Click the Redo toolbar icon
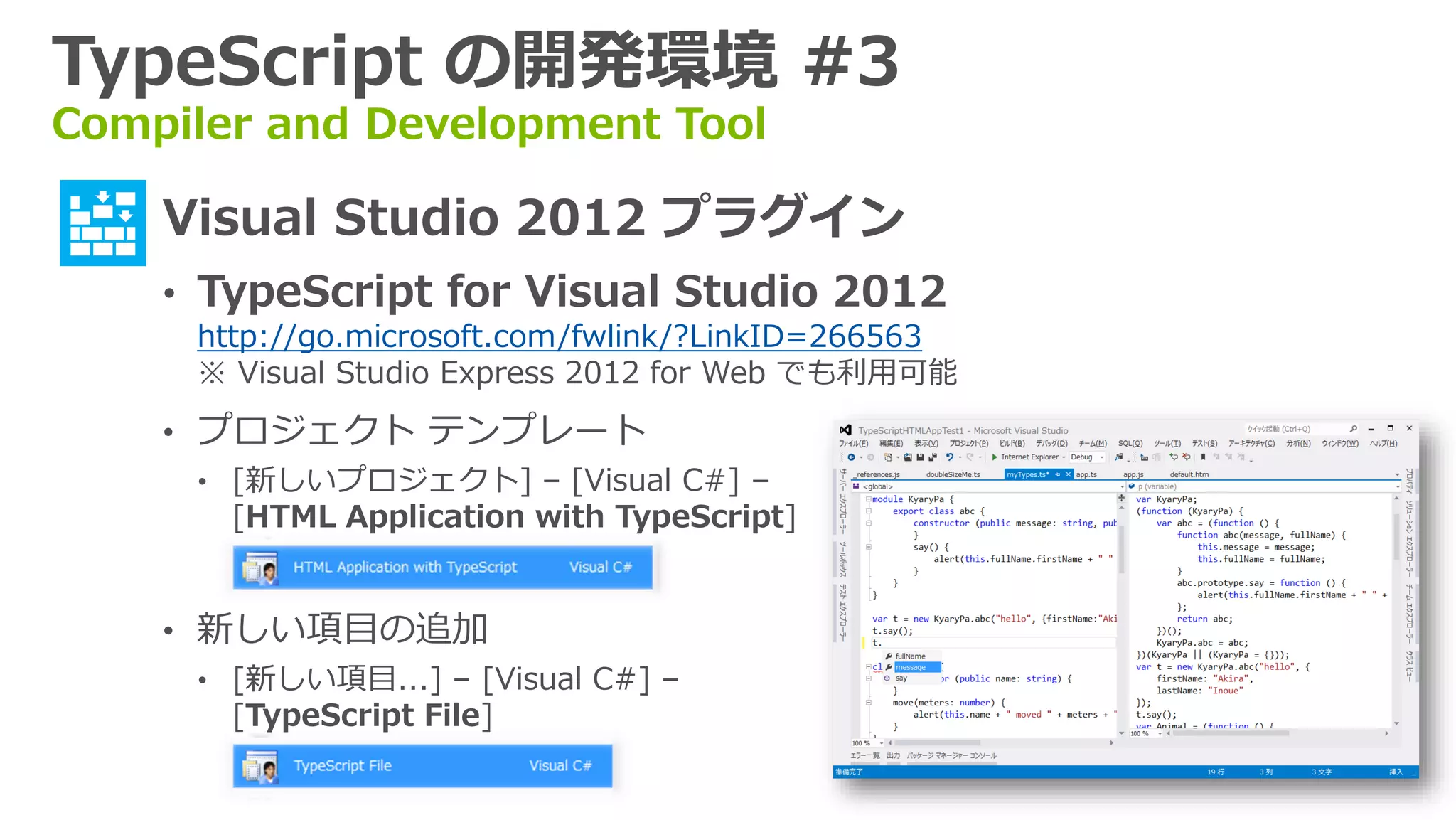Viewport: 1456px width, 820px height. [970, 457]
